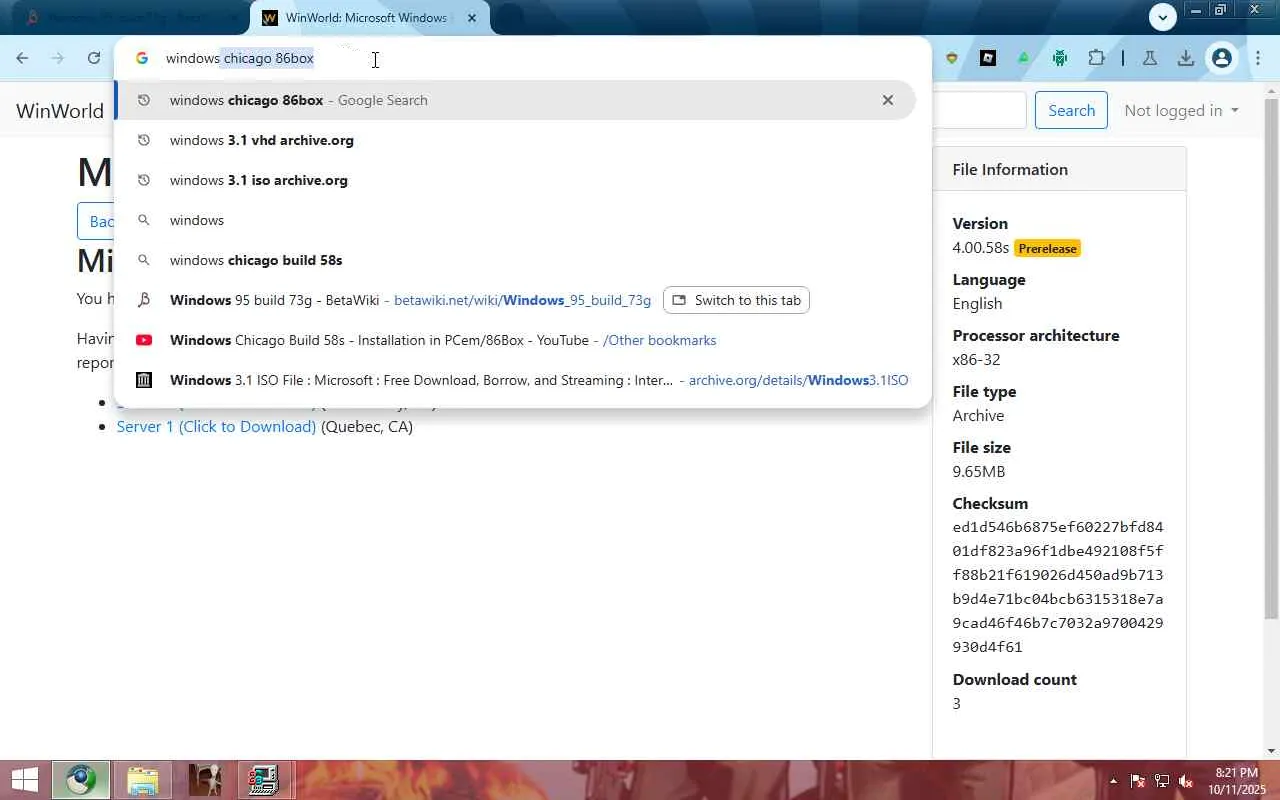Download from Server 1 (Quebec, CA)
Screen dimensions: 1280x800
pyautogui.click(x=216, y=426)
